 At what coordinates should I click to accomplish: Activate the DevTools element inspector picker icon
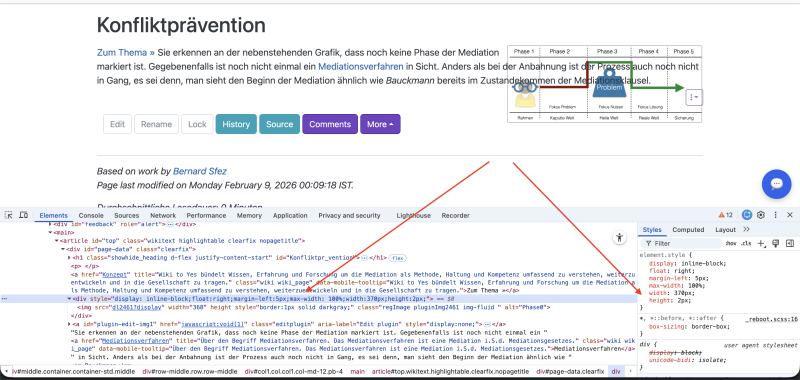pos(9,215)
